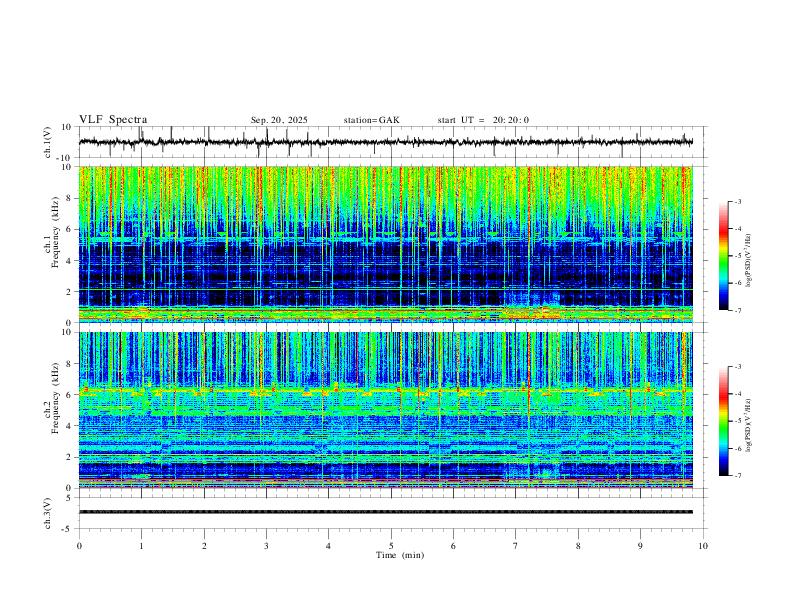Click the "ch.3(V)" axis label
The image size is (792, 612).
(x=48, y=513)
